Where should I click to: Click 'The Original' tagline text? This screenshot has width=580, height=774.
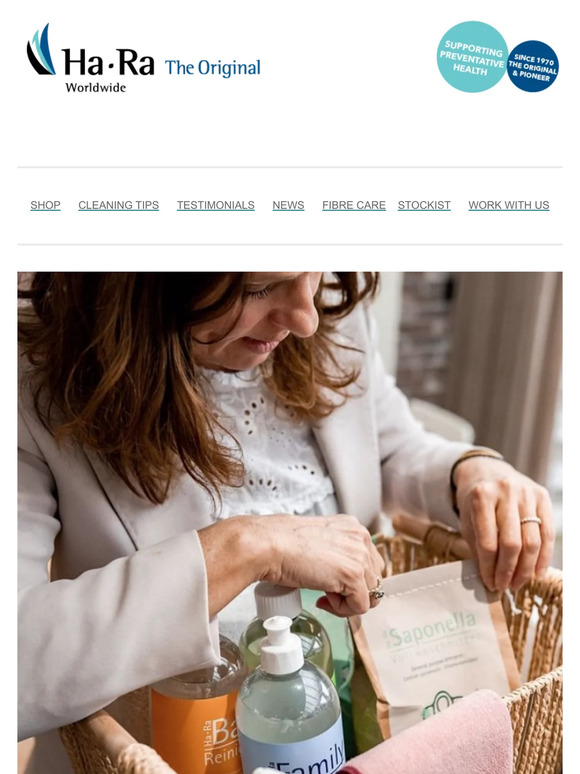pos(212,68)
